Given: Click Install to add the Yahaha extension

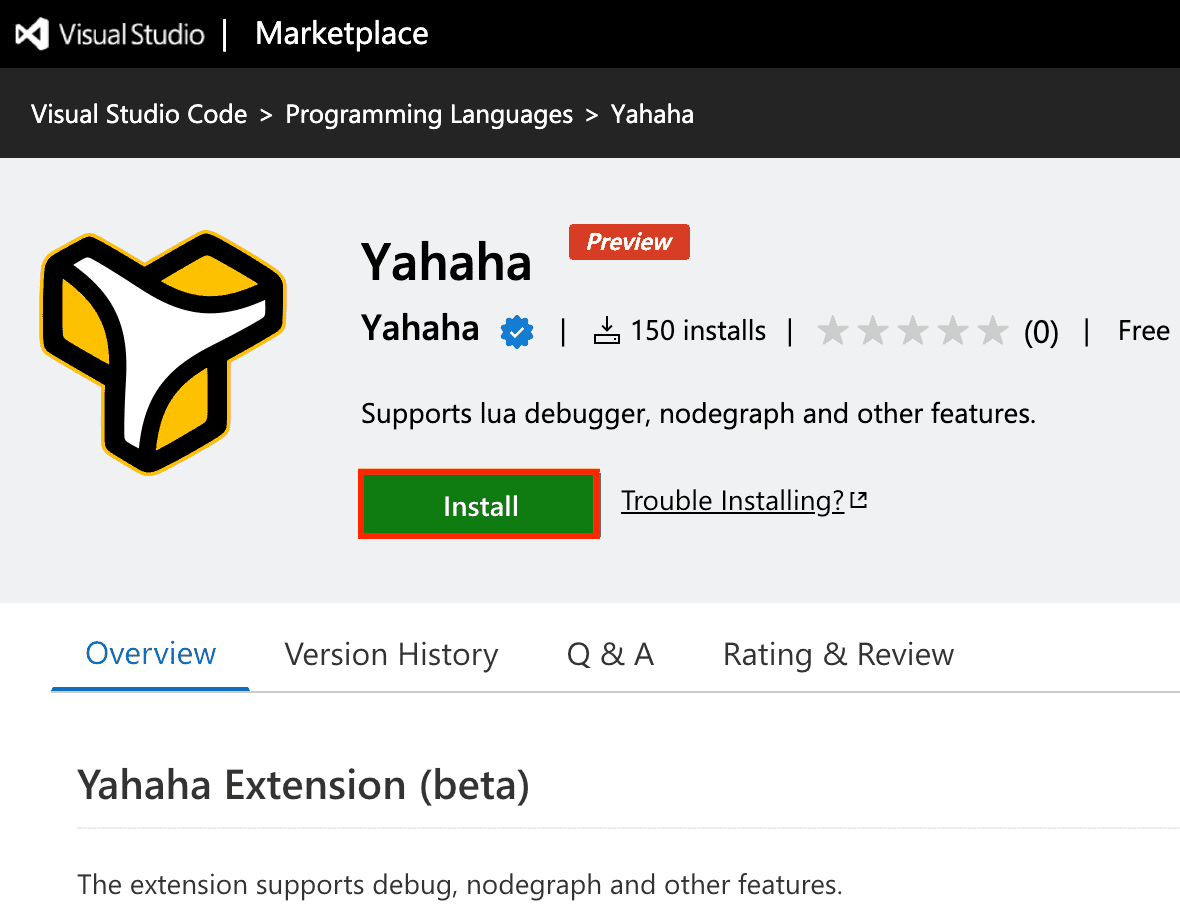Looking at the screenshot, I should coord(478,505).
